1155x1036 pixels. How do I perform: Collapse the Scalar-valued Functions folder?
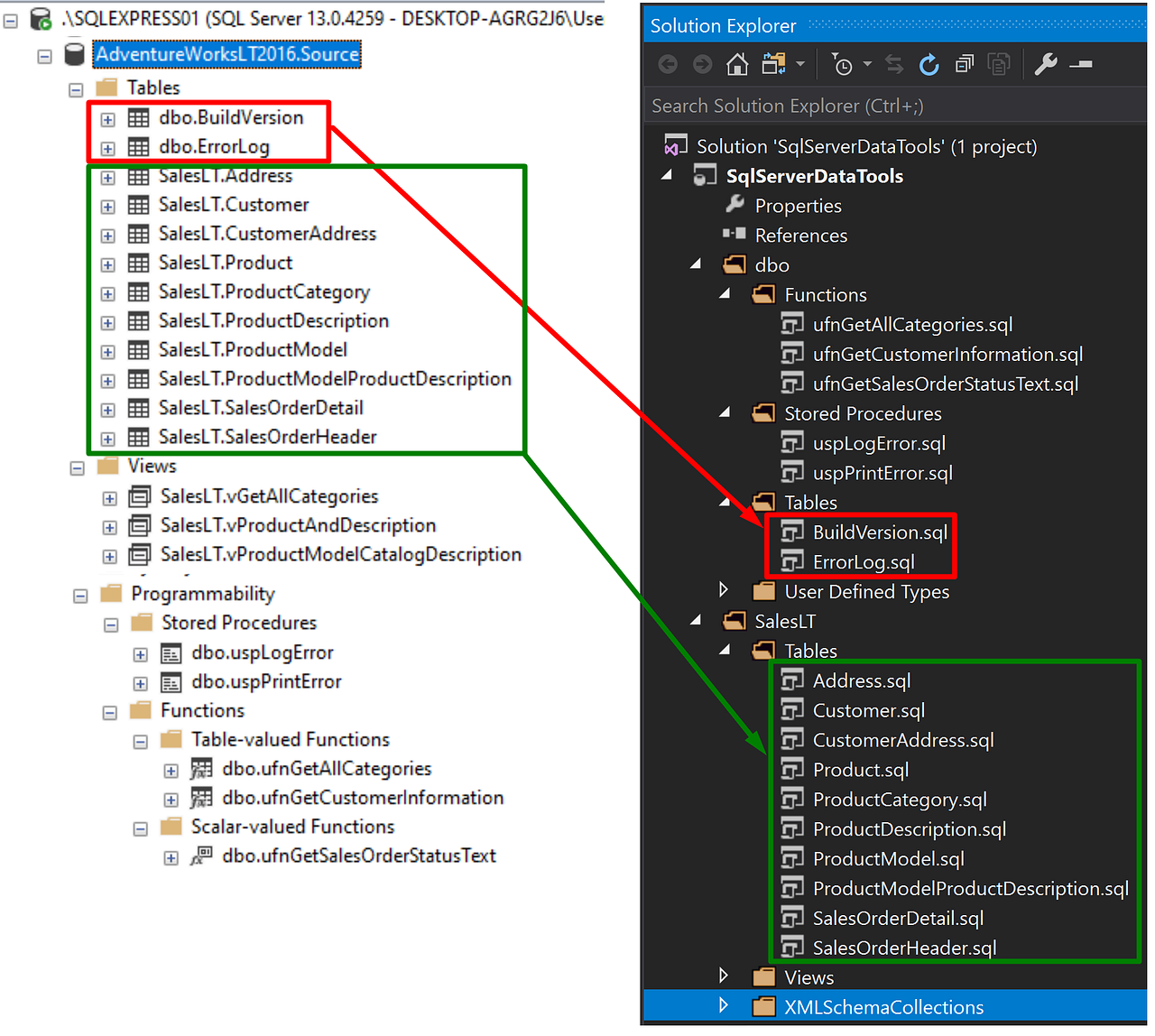click(140, 828)
